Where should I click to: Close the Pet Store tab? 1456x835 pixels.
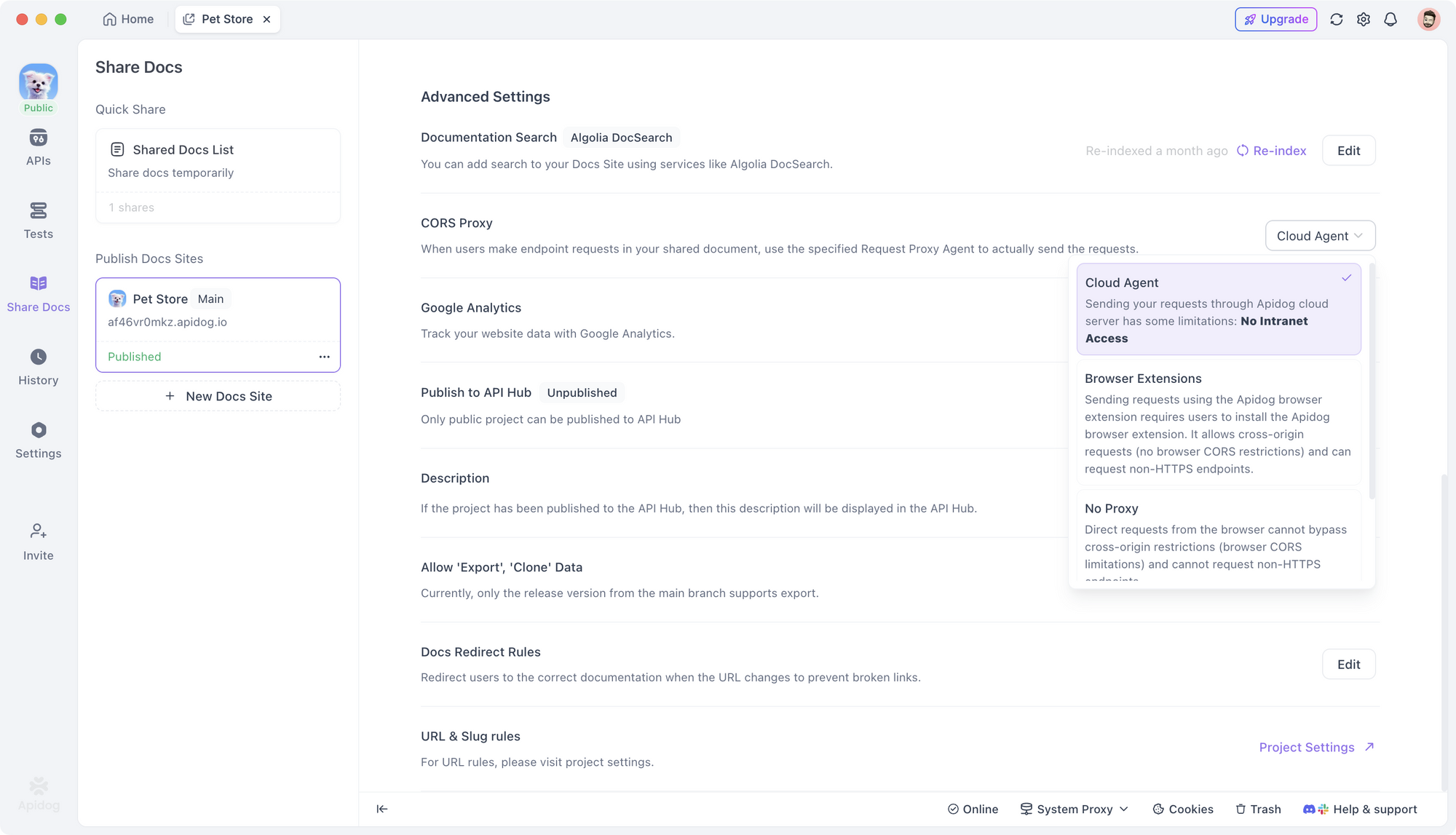tap(266, 20)
